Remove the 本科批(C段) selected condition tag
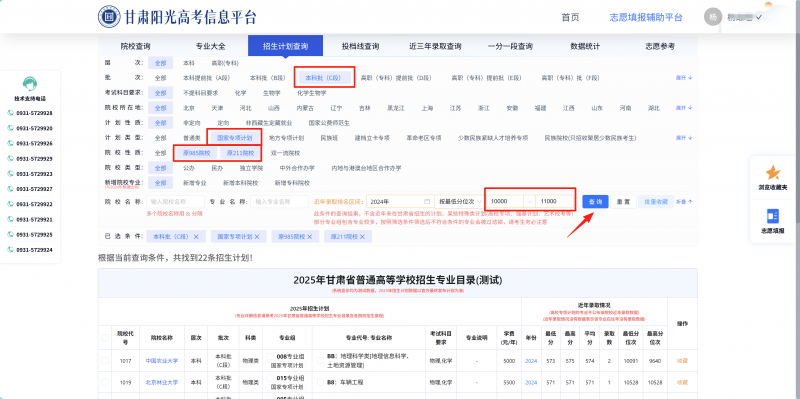The height and width of the screenshot is (399, 800). click(x=196, y=237)
